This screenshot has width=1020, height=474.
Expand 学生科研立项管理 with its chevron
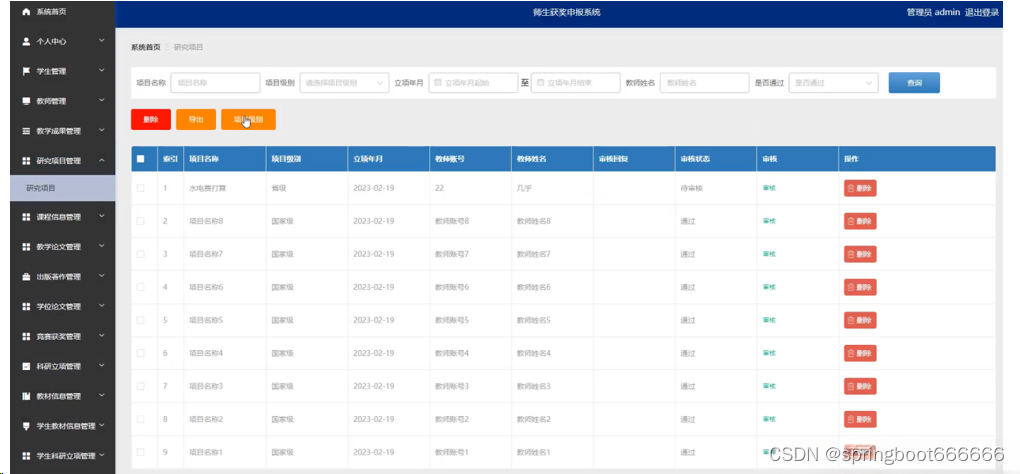click(102, 455)
